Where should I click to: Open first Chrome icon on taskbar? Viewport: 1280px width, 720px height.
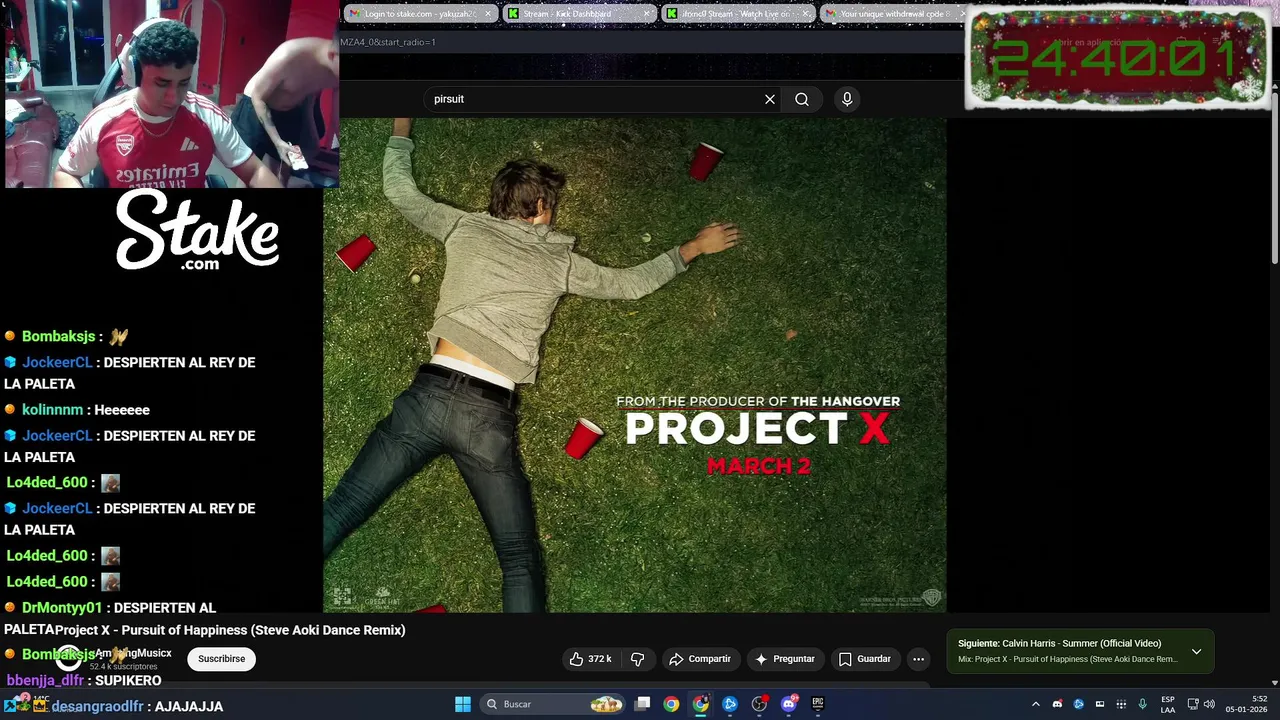coord(671,704)
